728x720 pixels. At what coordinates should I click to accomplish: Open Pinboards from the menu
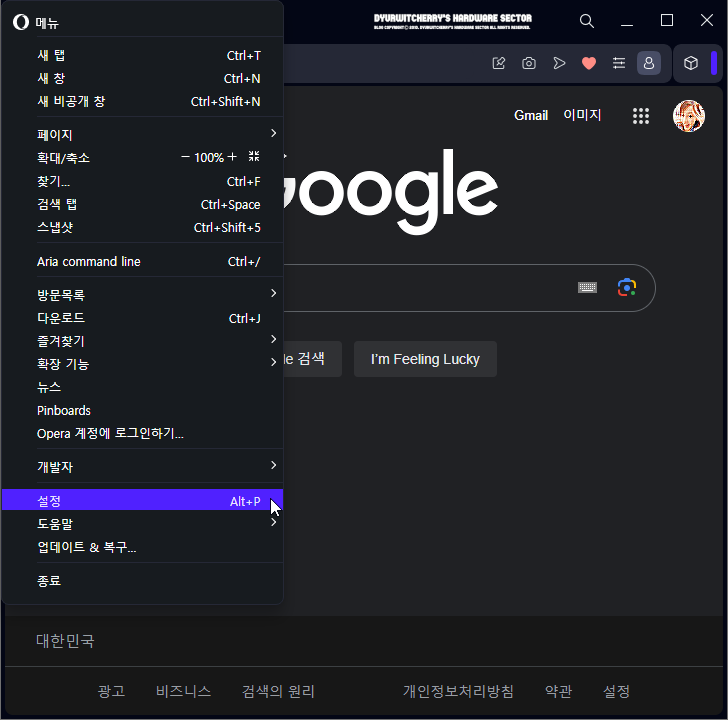[143, 410]
